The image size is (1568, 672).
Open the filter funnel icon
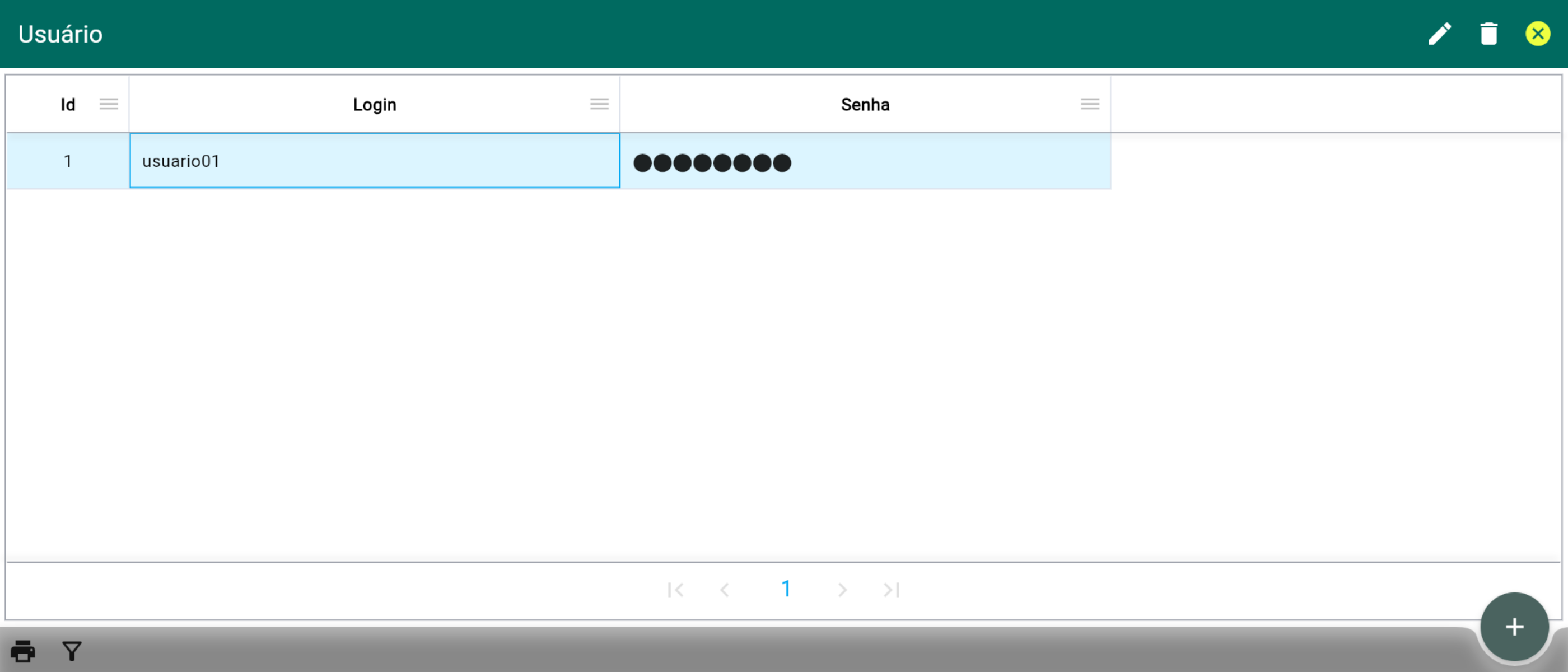pos(72,651)
